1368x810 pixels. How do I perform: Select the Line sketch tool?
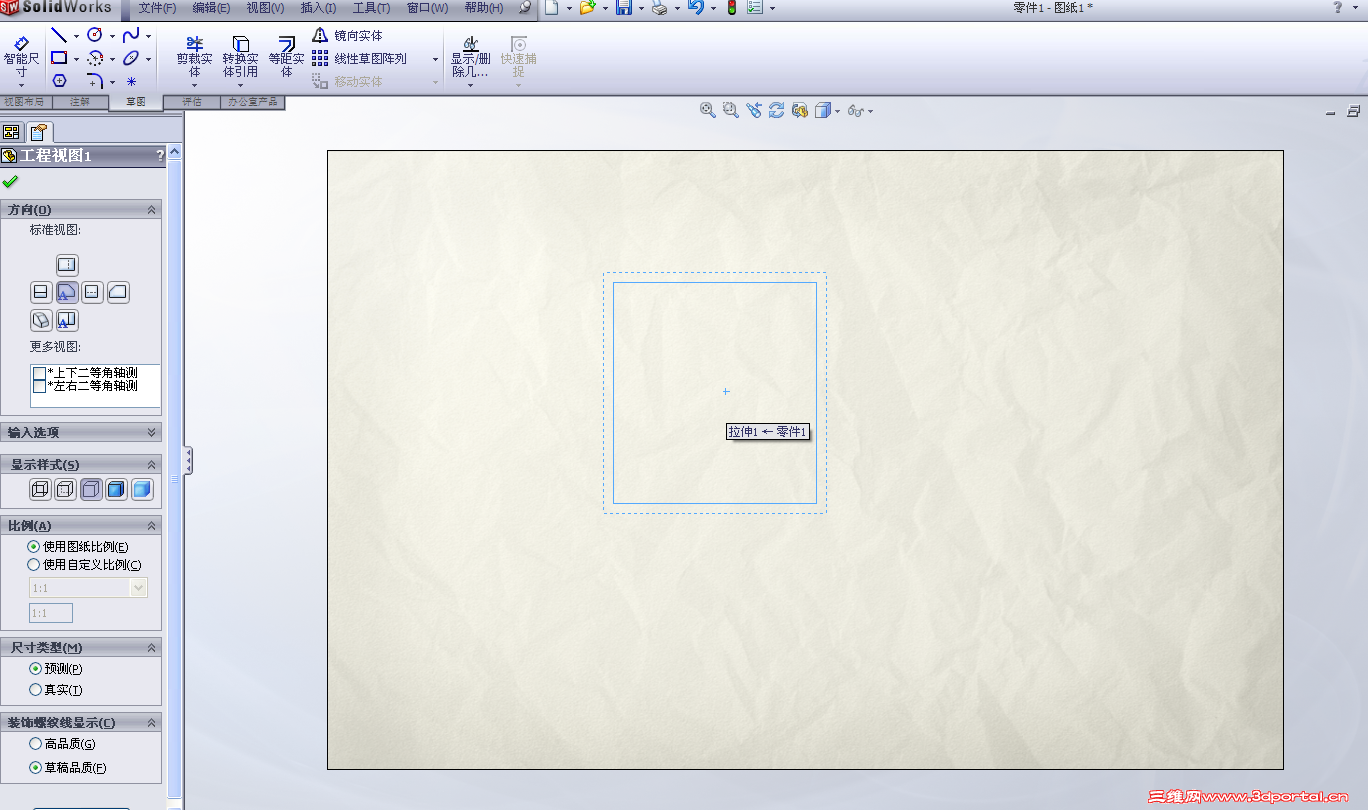point(59,36)
